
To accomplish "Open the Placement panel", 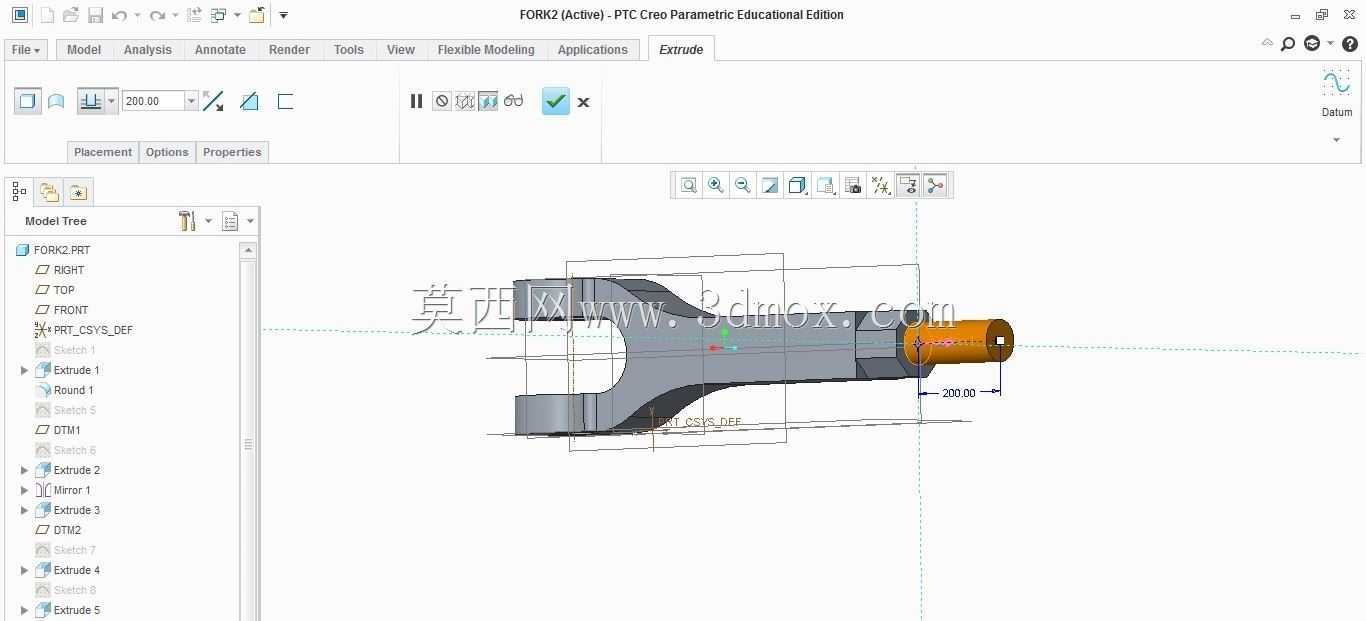I will point(103,152).
